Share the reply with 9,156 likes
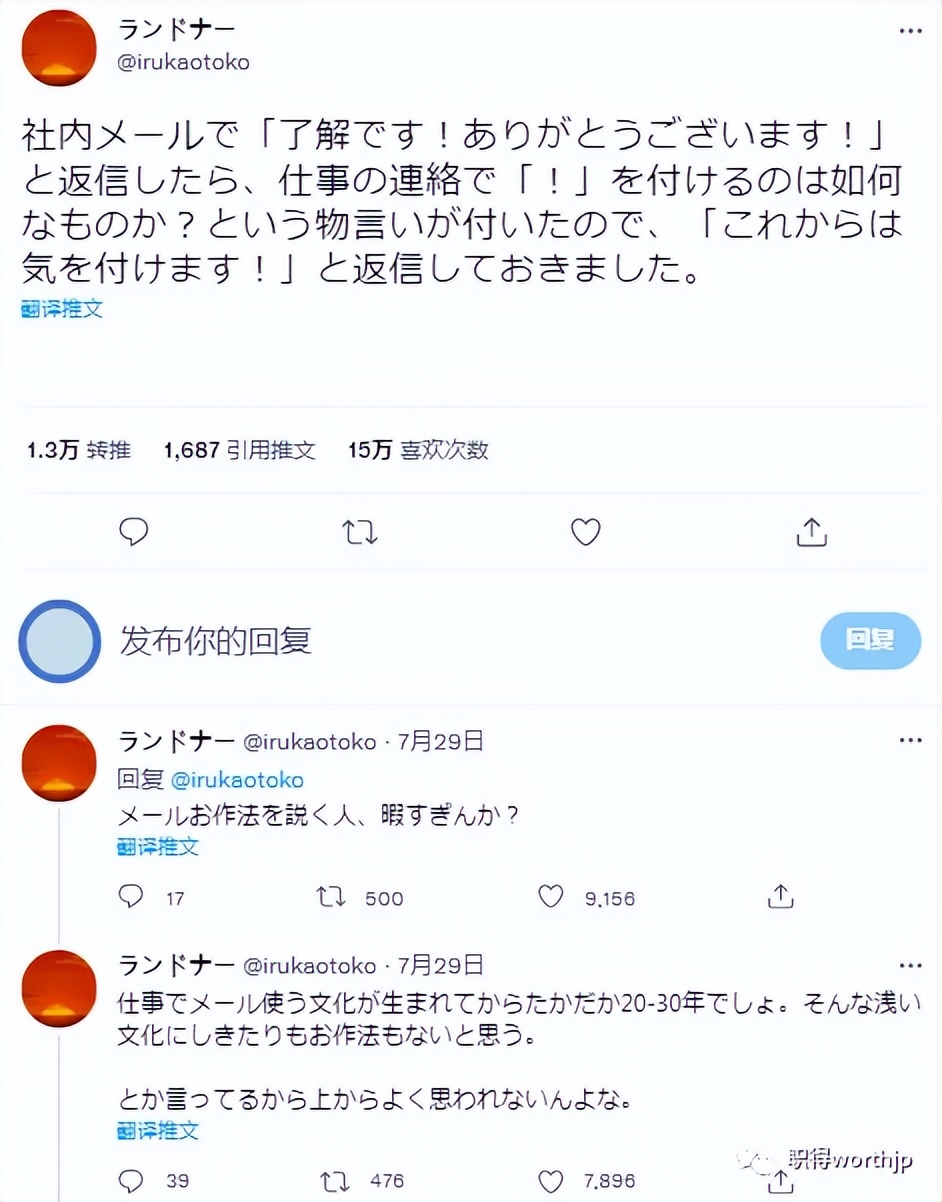Screen dimensions: 942x1202 click(x=781, y=896)
